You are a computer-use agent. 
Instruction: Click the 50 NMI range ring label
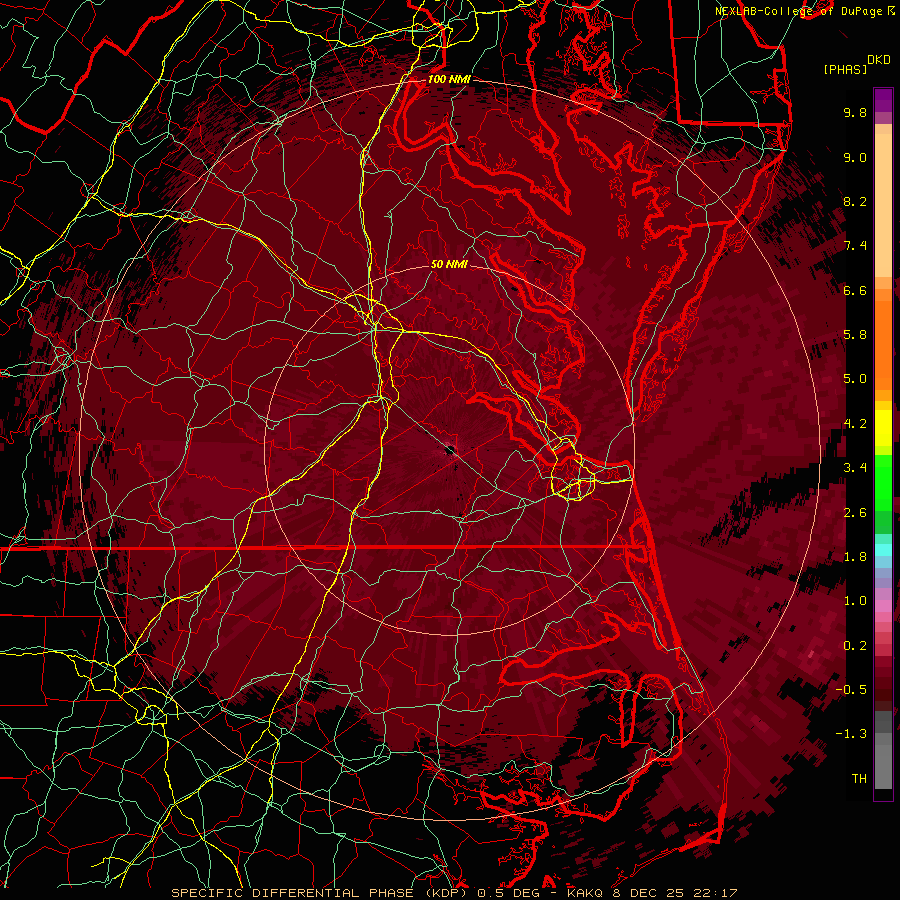[449, 265]
